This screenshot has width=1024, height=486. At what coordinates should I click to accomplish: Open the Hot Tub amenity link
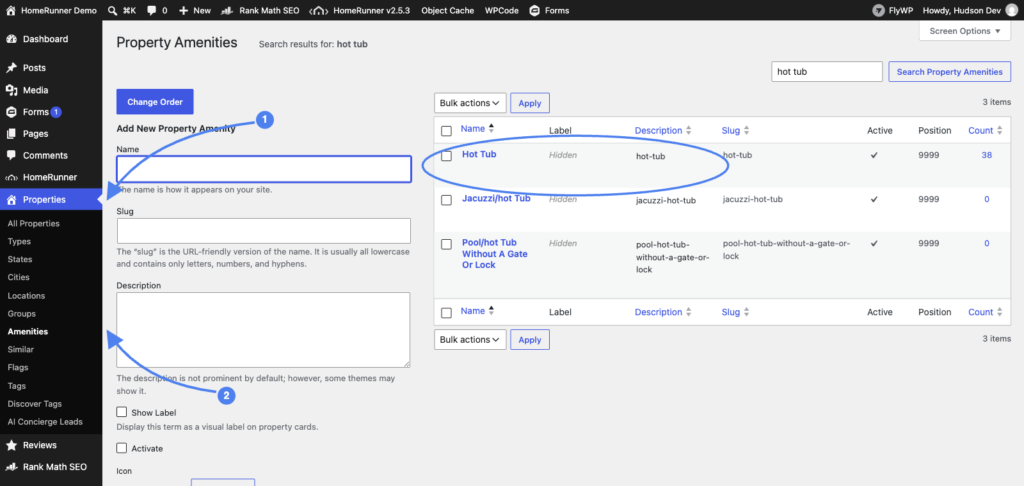coord(479,154)
